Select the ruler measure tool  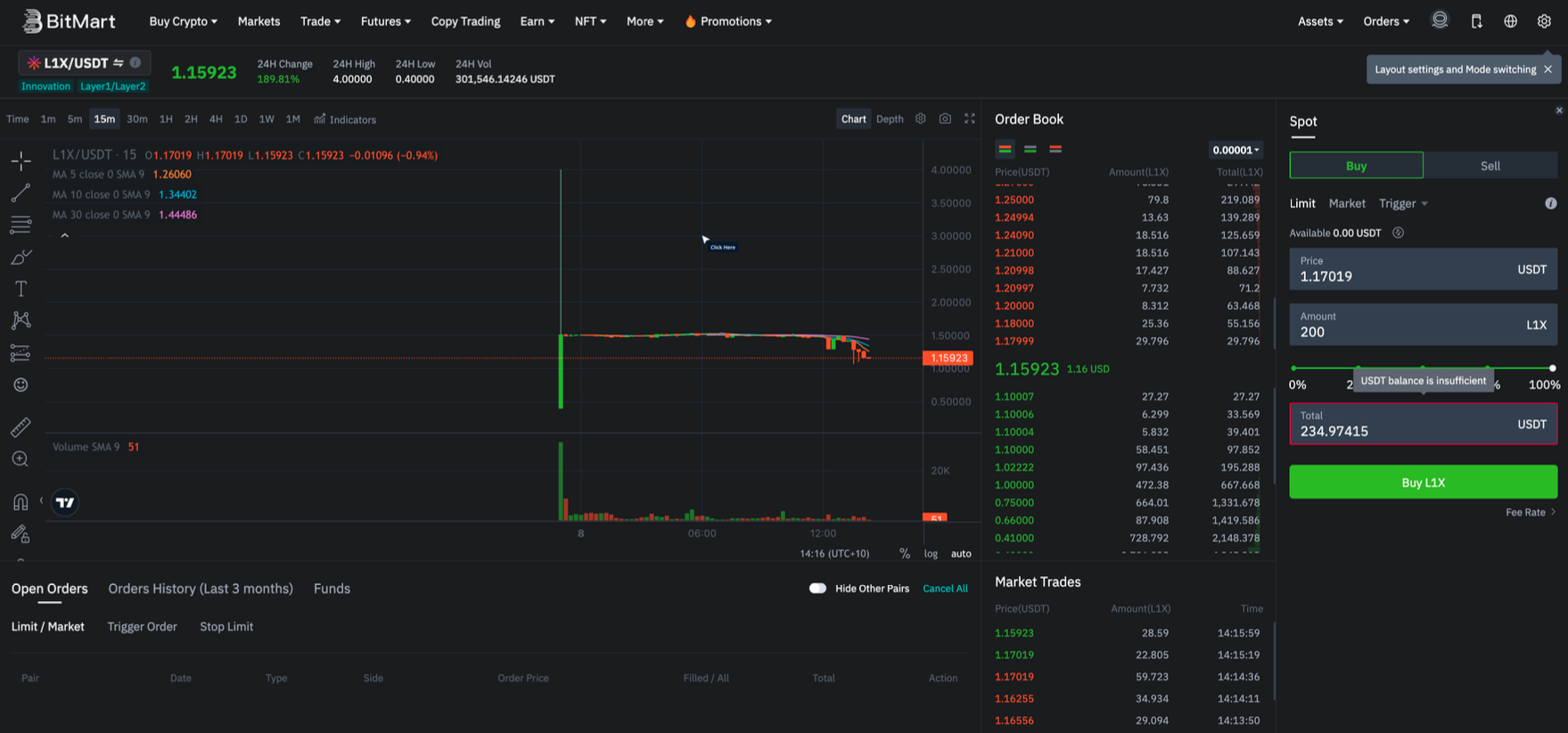(x=21, y=427)
